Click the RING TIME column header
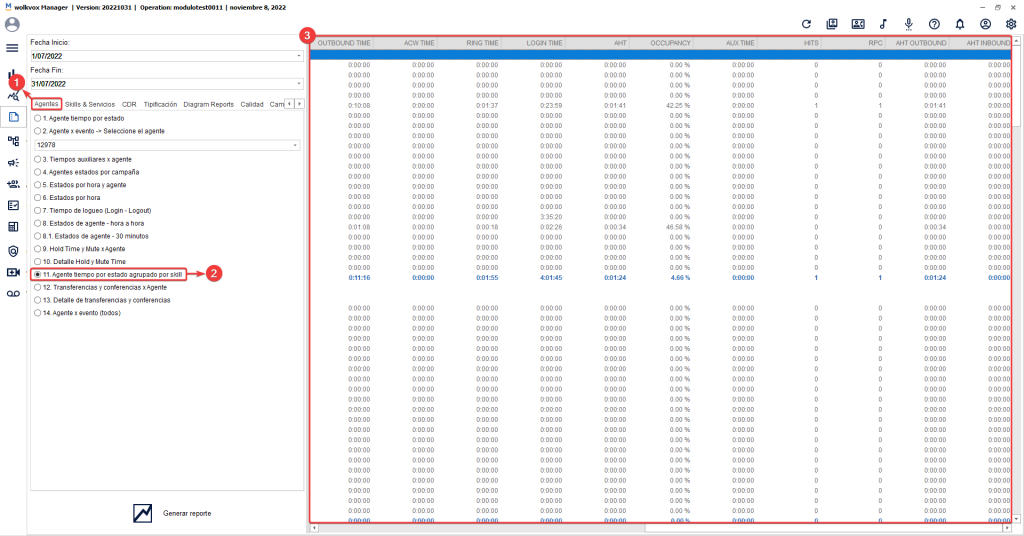This screenshot has width=1024, height=536. click(470, 43)
